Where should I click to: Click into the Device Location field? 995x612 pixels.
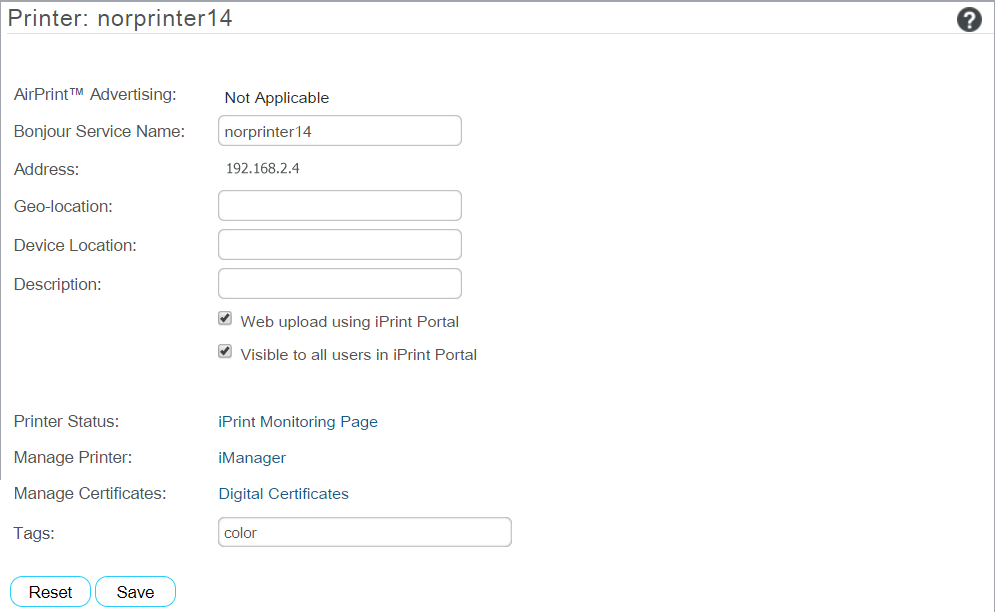pos(339,245)
